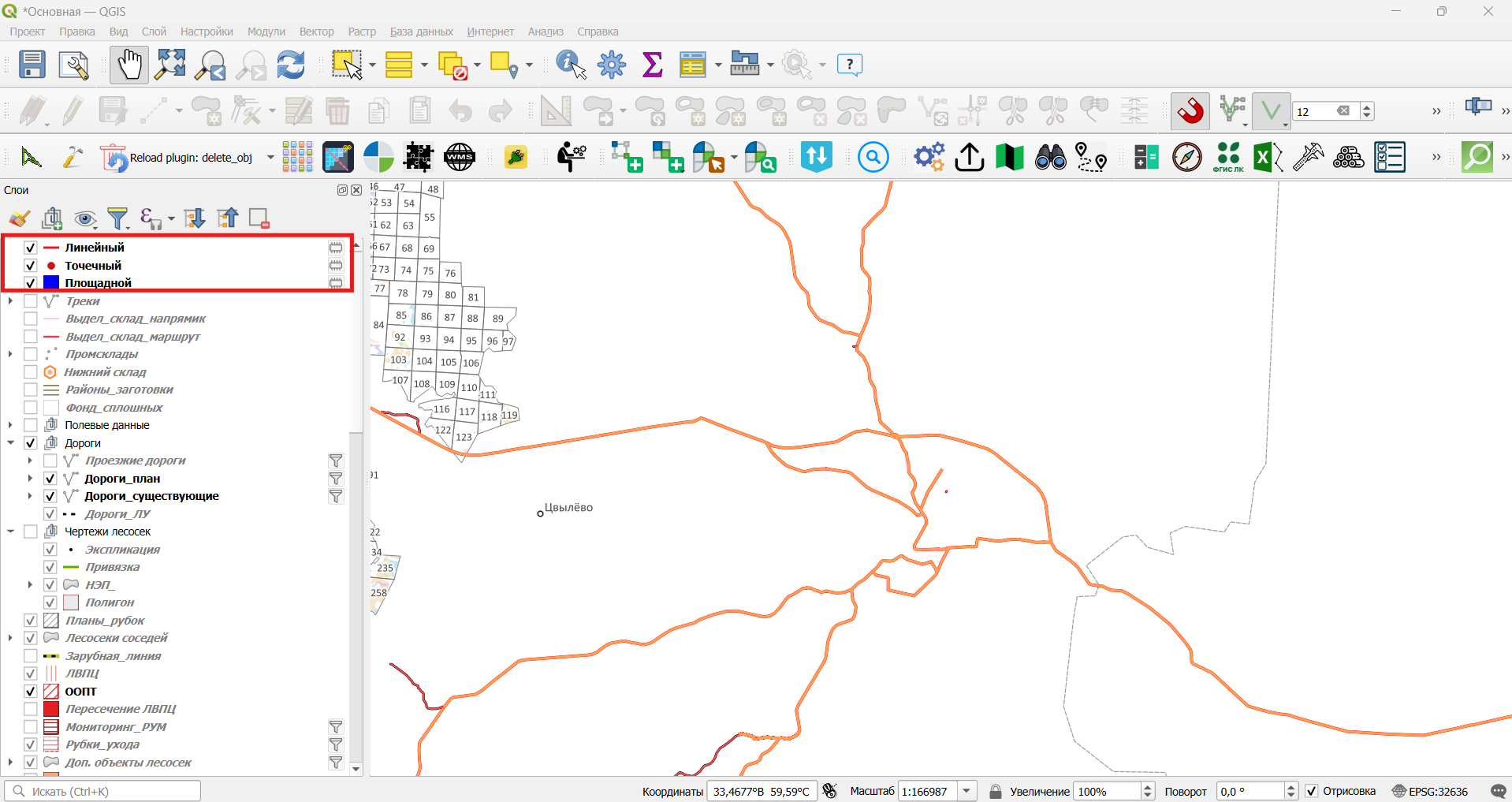The height and width of the screenshot is (802, 1512).
Task: Click the Save Project icon
Action: tap(32, 65)
